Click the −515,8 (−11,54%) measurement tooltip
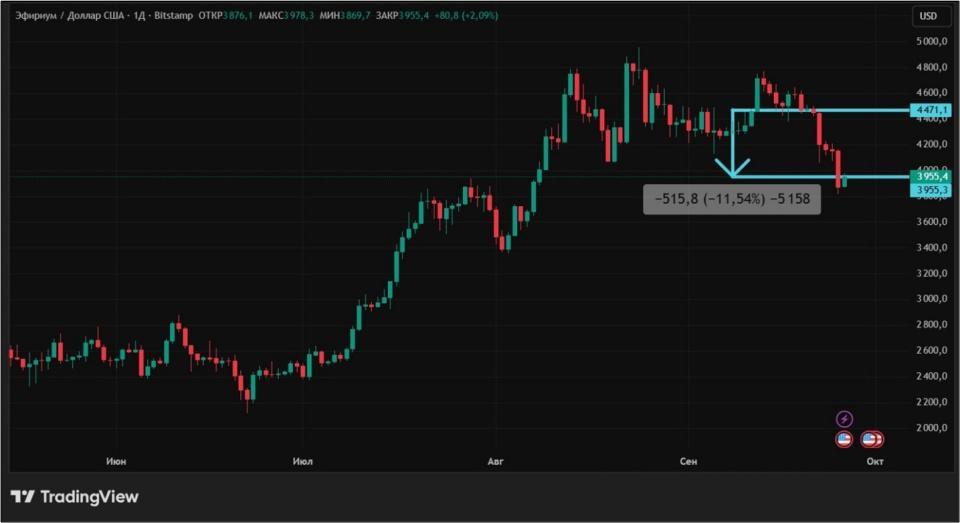 click(x=732, y=199)
